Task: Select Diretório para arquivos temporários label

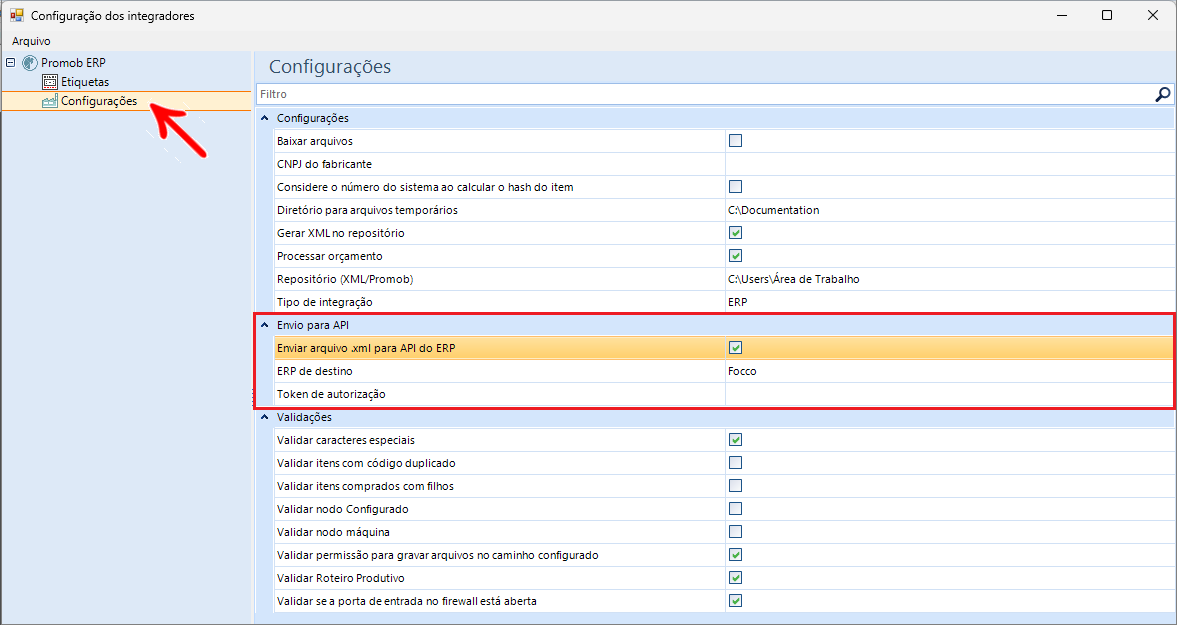Action: 367,210
